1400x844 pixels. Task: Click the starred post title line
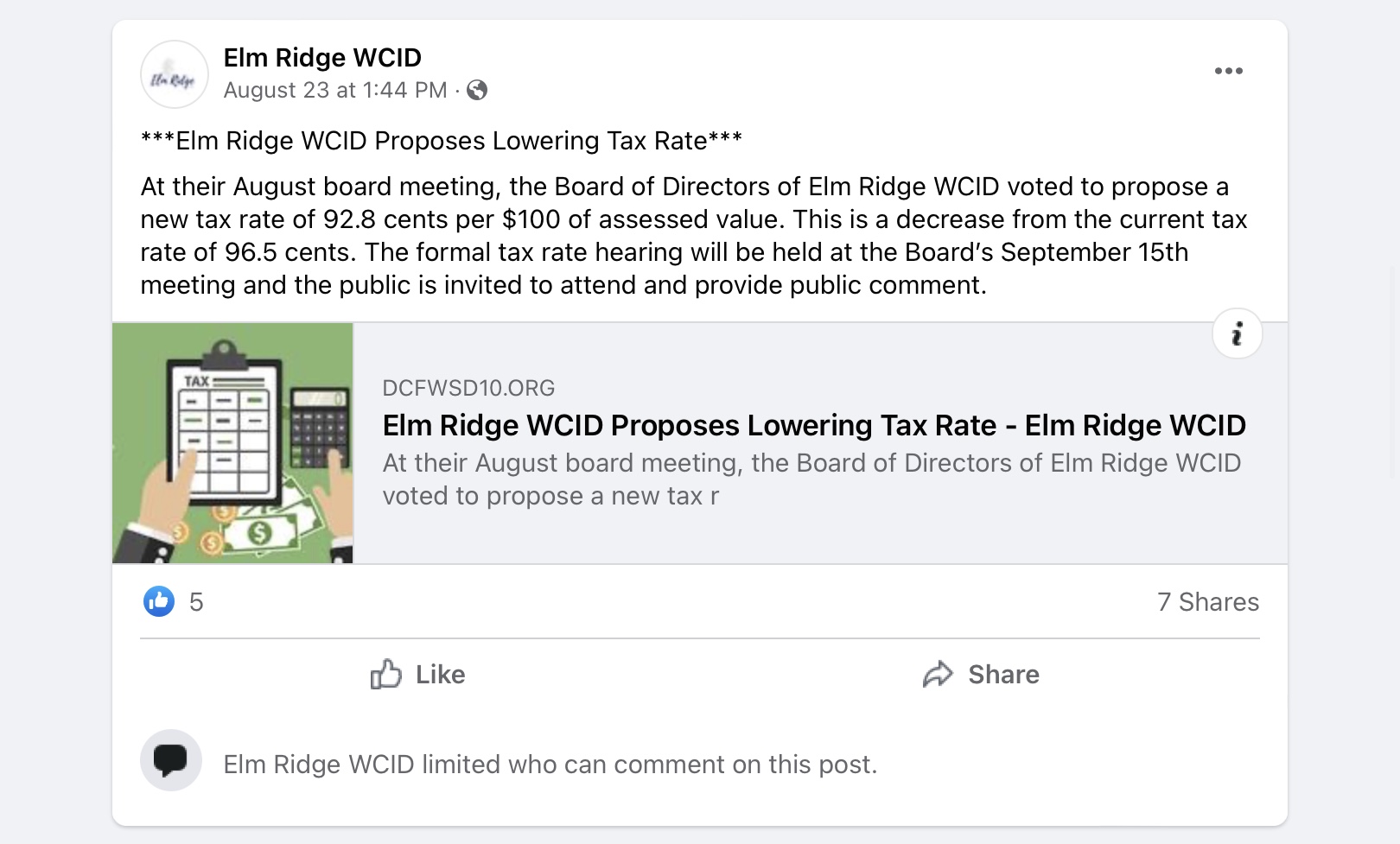(441, 141)
